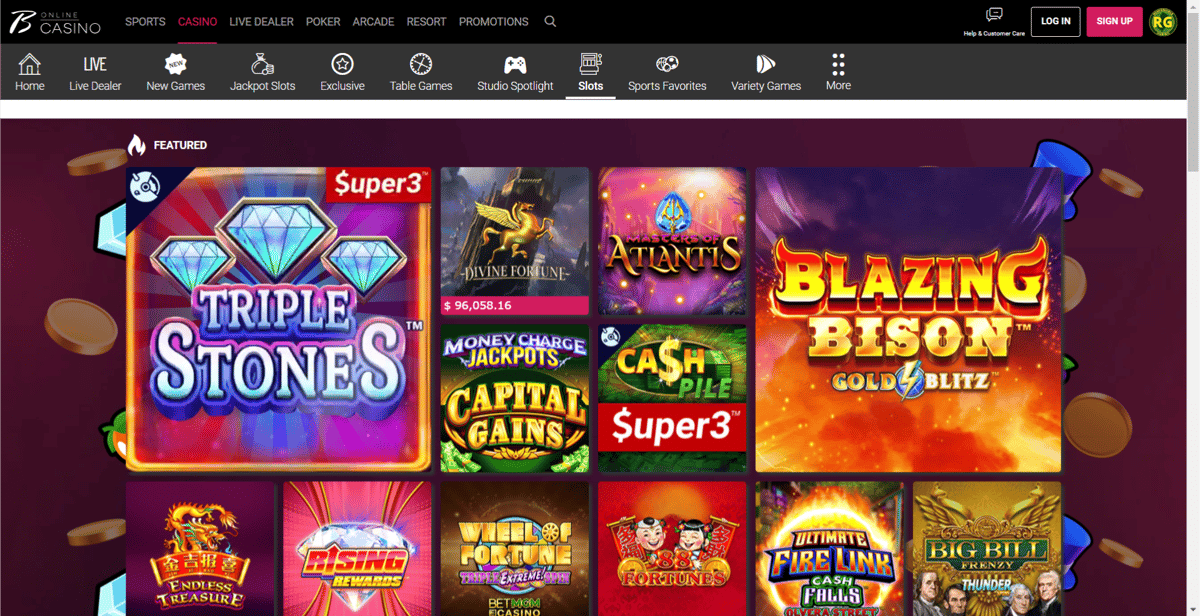Browse the Variety Games category

tap(766, 72)
